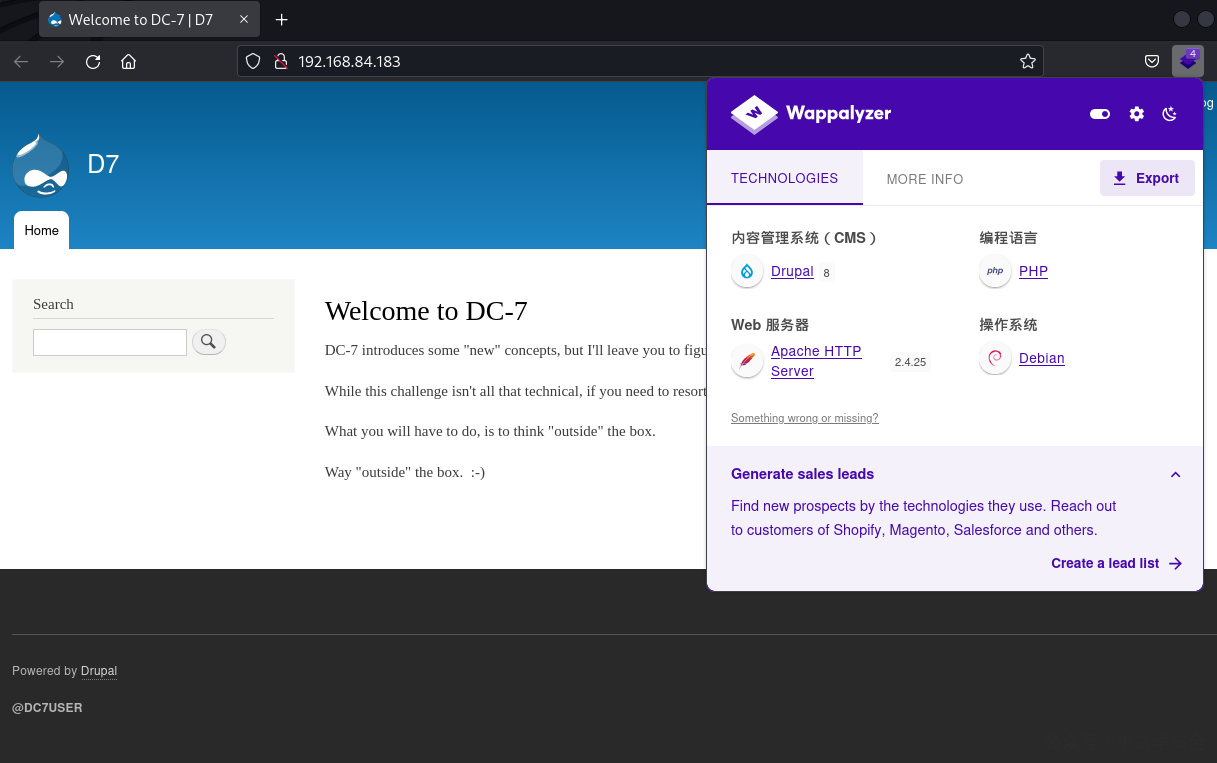The height and width of the screenshot is (763, 1217).
Task: Click the Apache feather icon
Action: coord(747,361)
